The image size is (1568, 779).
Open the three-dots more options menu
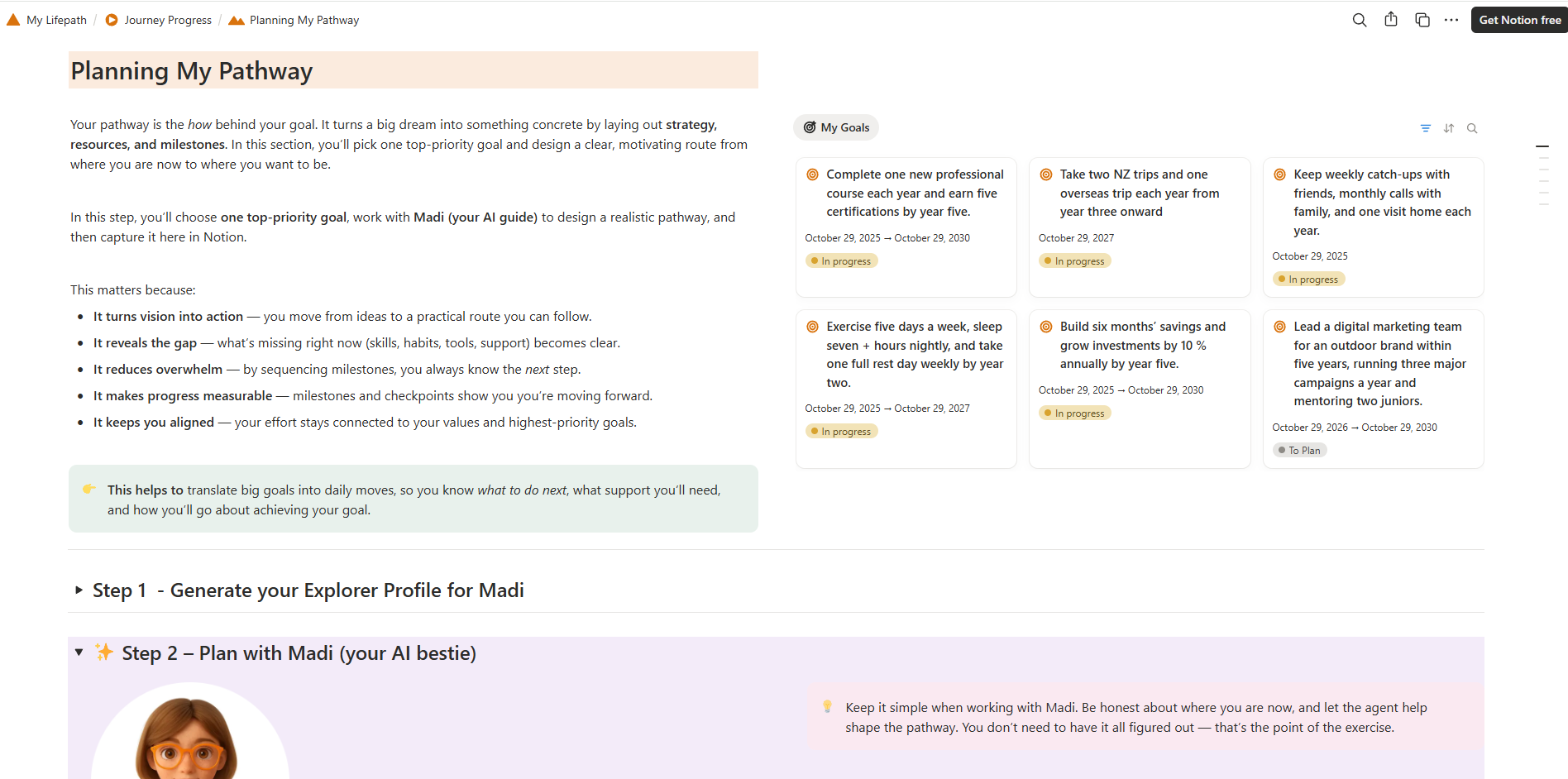[1451, 20]
